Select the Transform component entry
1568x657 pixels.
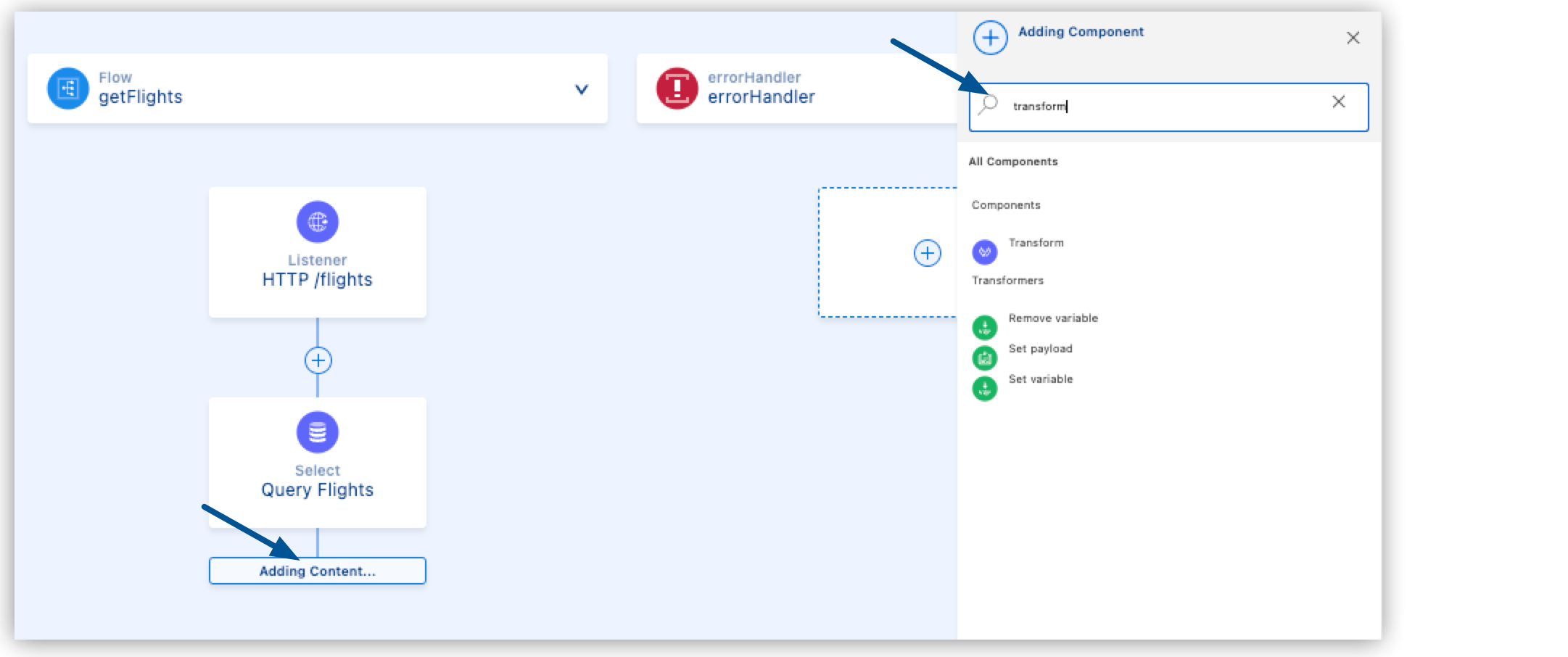pos(1035,243)
